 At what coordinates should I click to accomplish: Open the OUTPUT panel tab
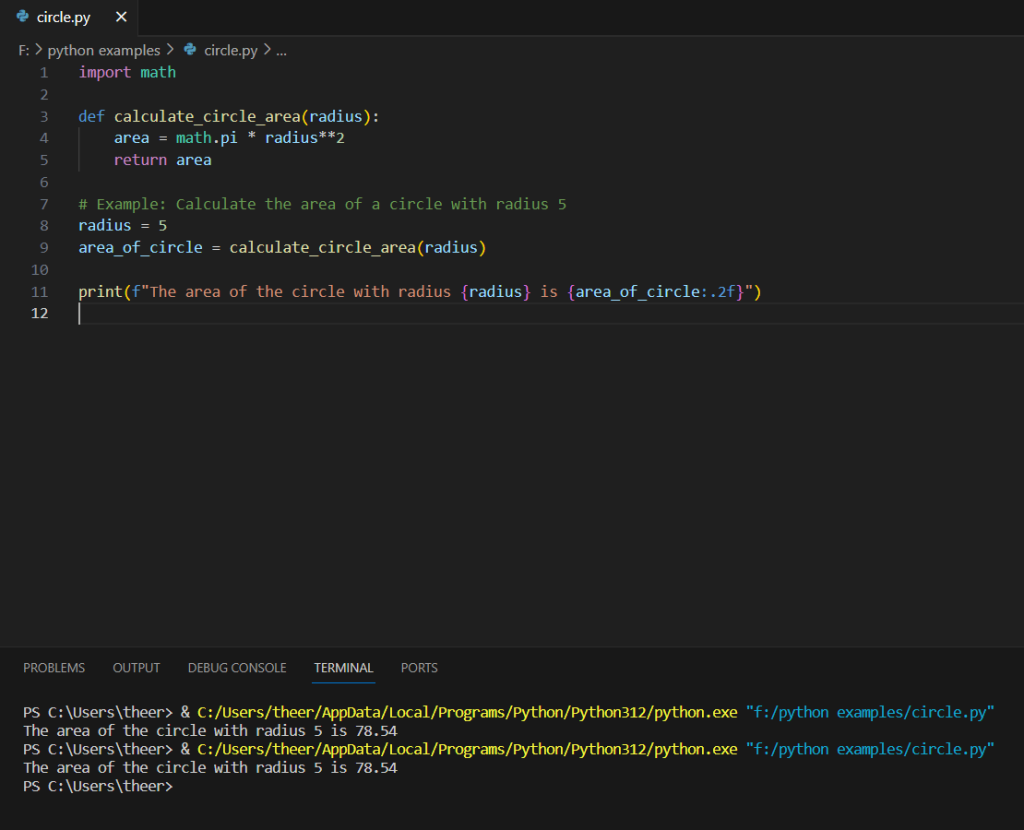pos(136,668)
